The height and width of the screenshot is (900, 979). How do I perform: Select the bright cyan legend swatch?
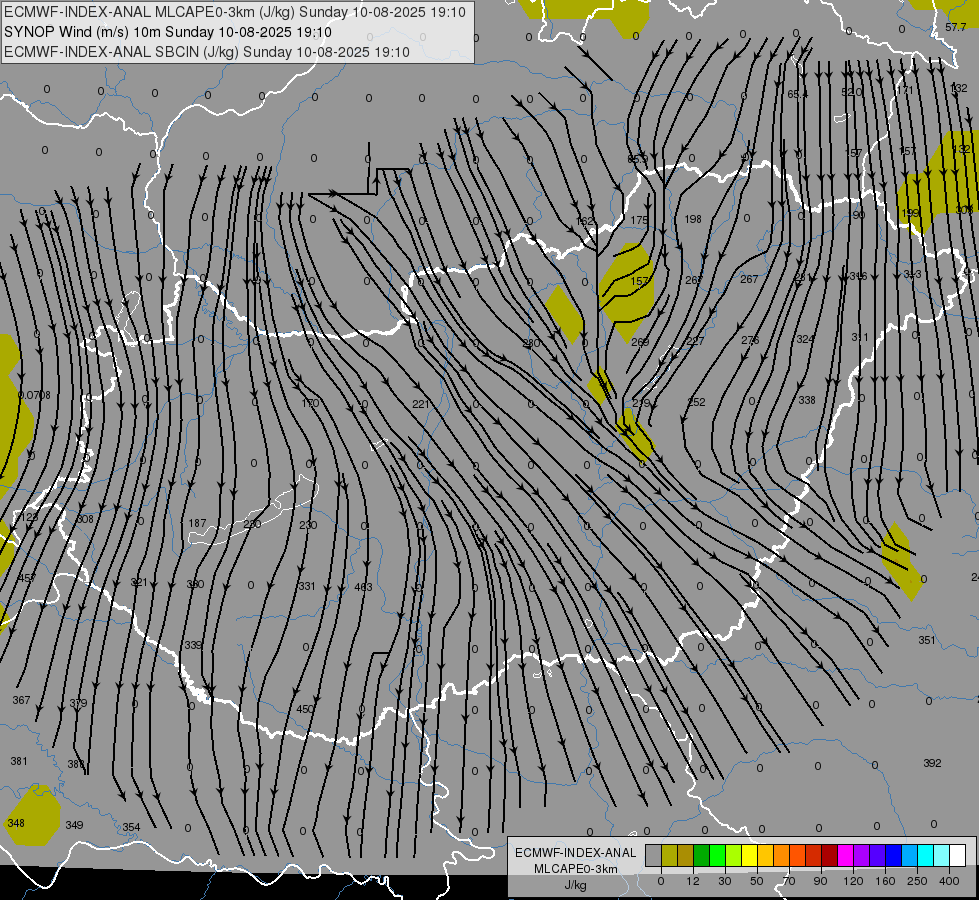(x=926, y=855)
